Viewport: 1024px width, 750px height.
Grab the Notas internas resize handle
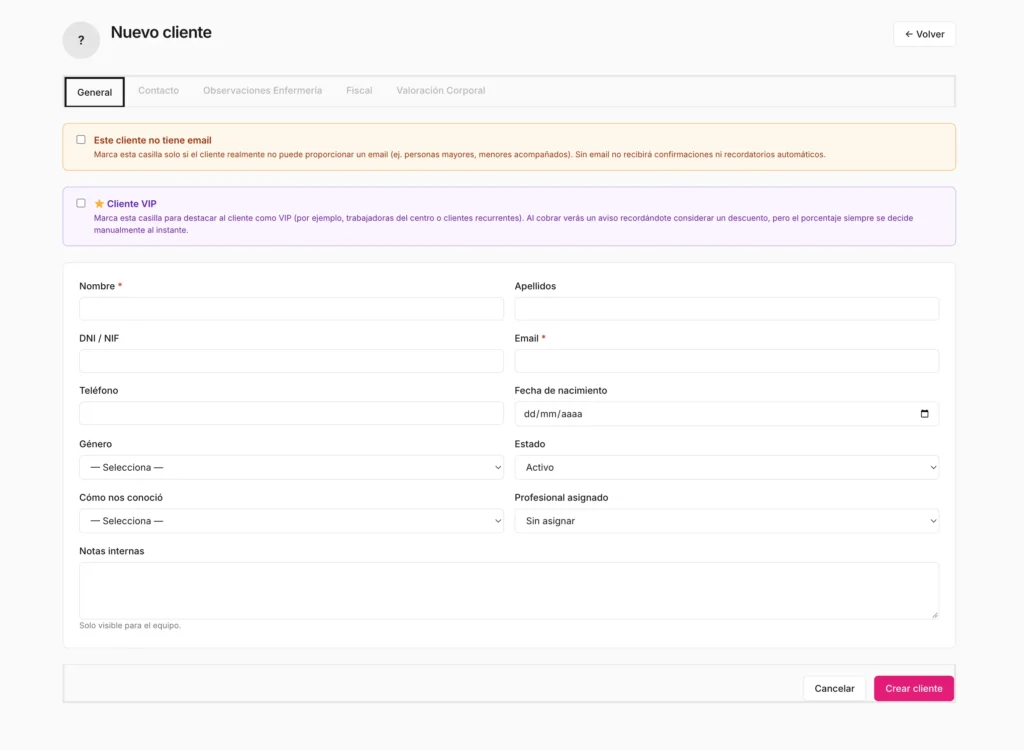pyautogui.click(x=935, y=614)
